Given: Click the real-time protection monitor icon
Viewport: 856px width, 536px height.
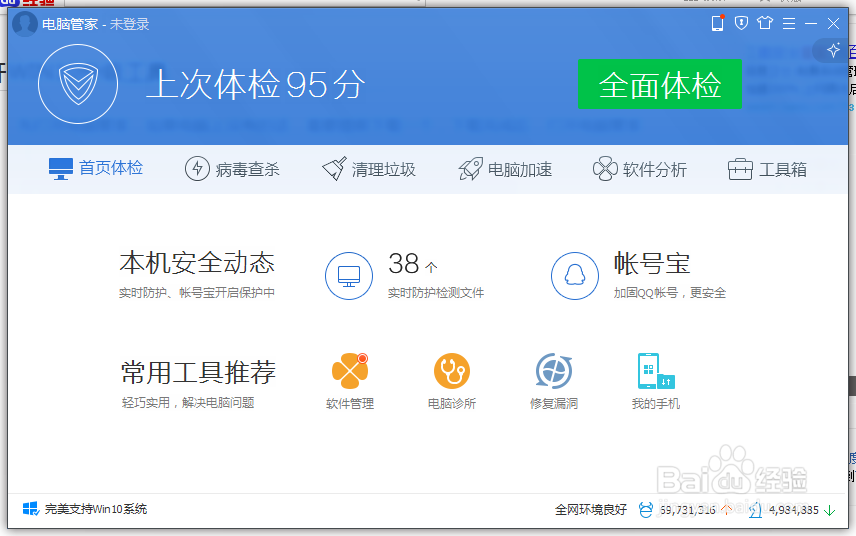Looking at the screenshot, I should pyautogui.click(x=349, y=276).
